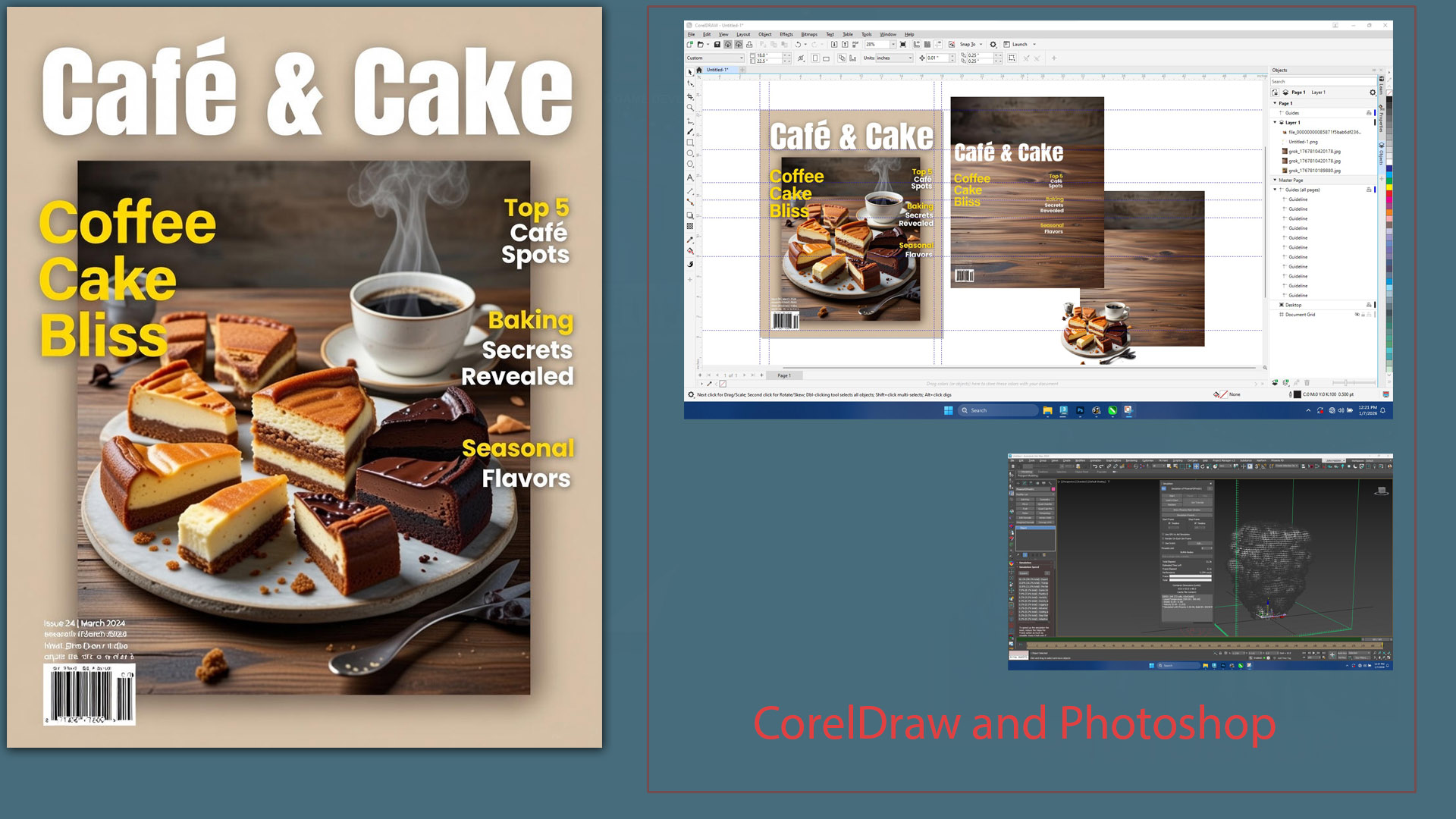
Task: Click the Save disk icon
Action: pyautogui.click(x=717, y=45)
